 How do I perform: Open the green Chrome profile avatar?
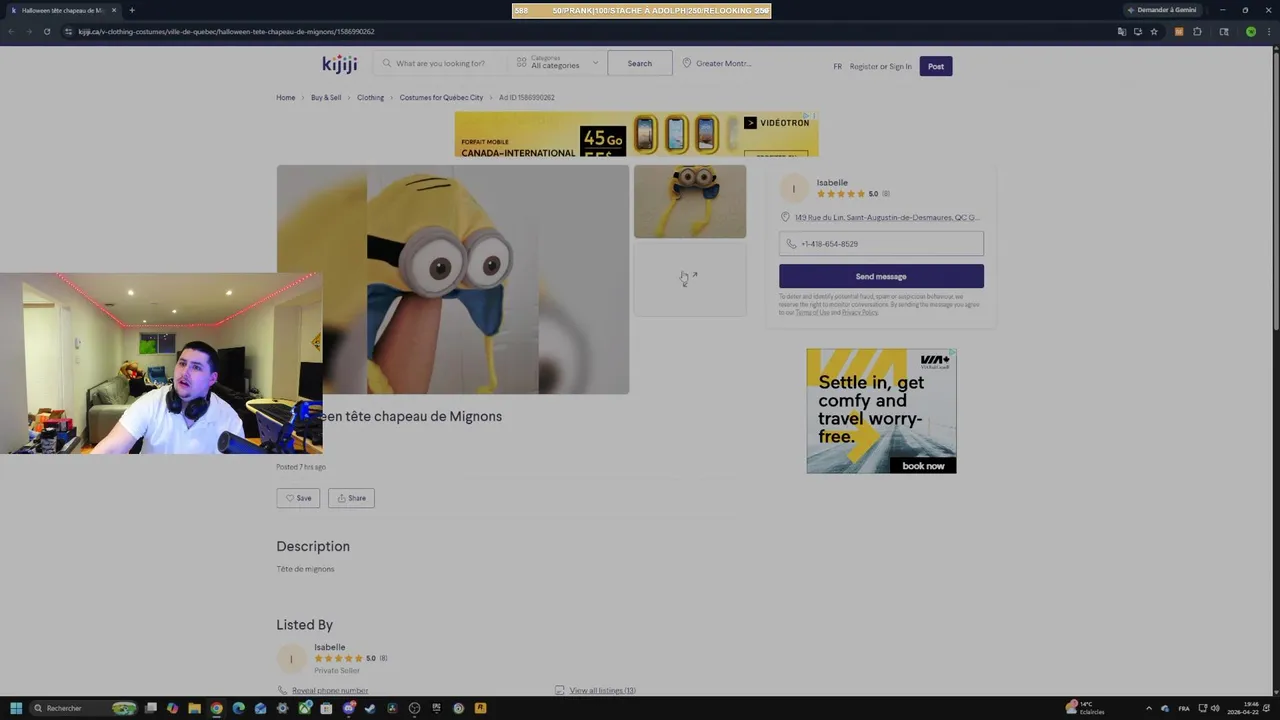1251,32
